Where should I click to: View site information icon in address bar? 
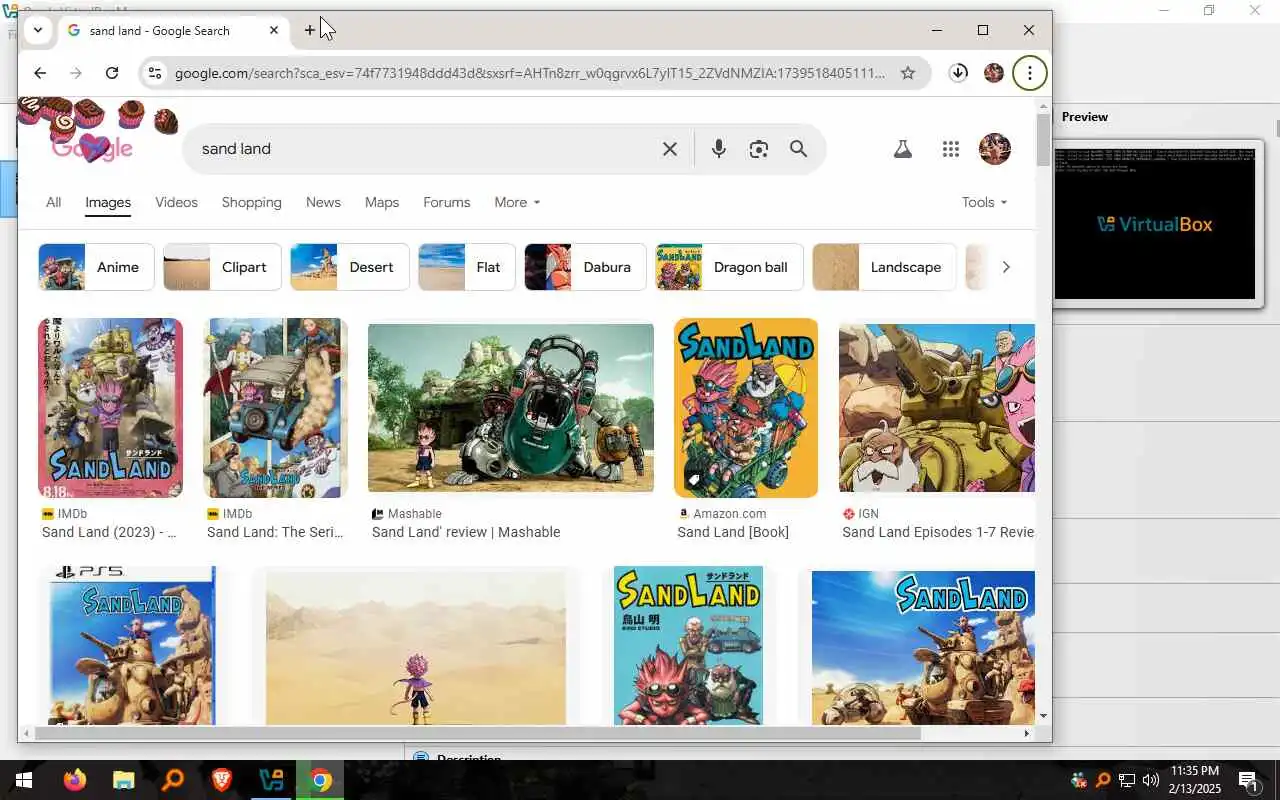153,73
